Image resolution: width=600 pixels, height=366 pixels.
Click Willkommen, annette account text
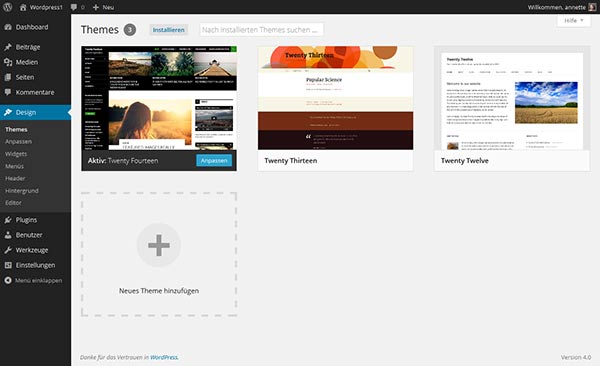[x=557, y=7]
